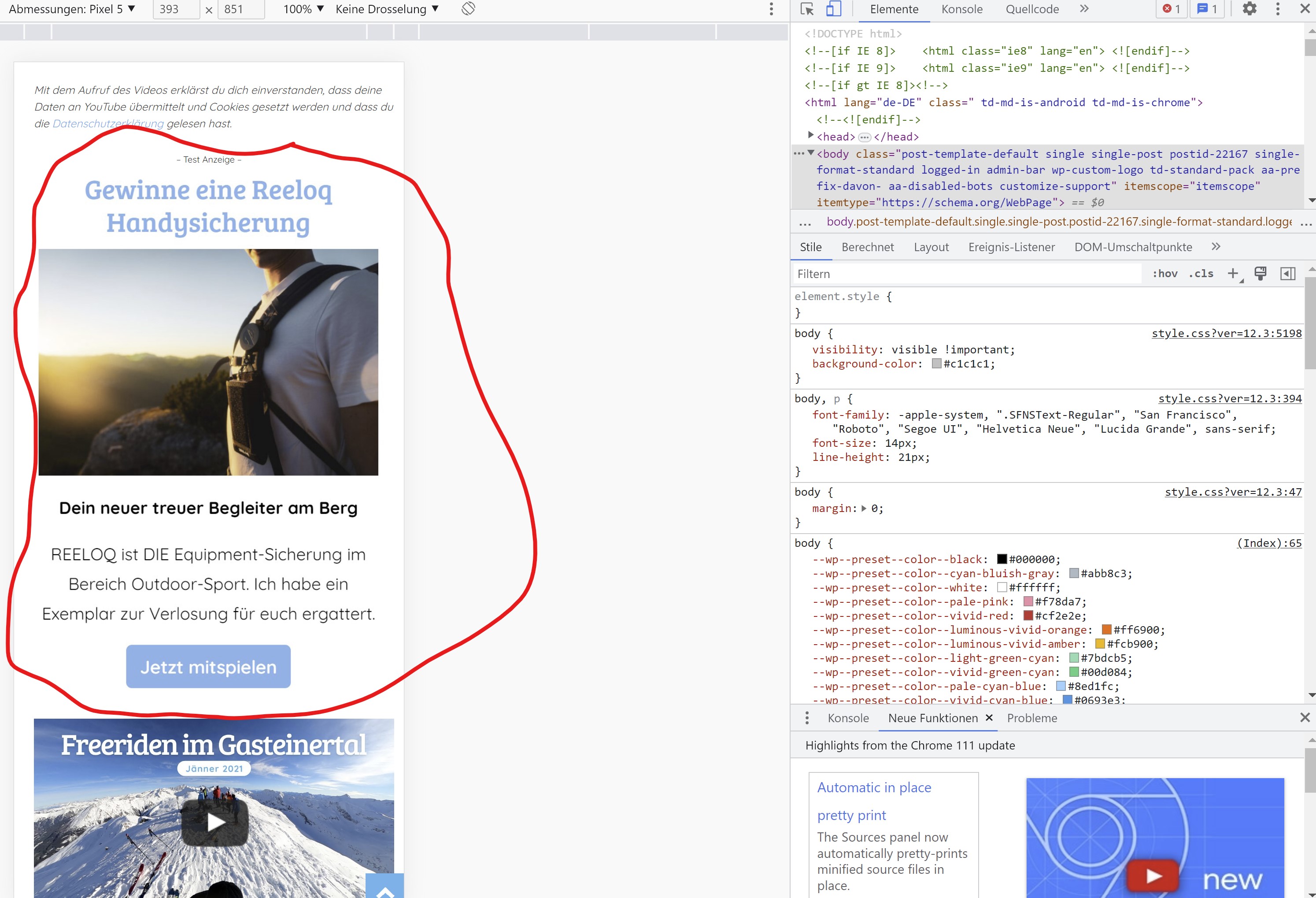Open the Datenschutzerklärung link
Image resolution: width=1316 pixels, height=898 pixels.
[107, 123]
